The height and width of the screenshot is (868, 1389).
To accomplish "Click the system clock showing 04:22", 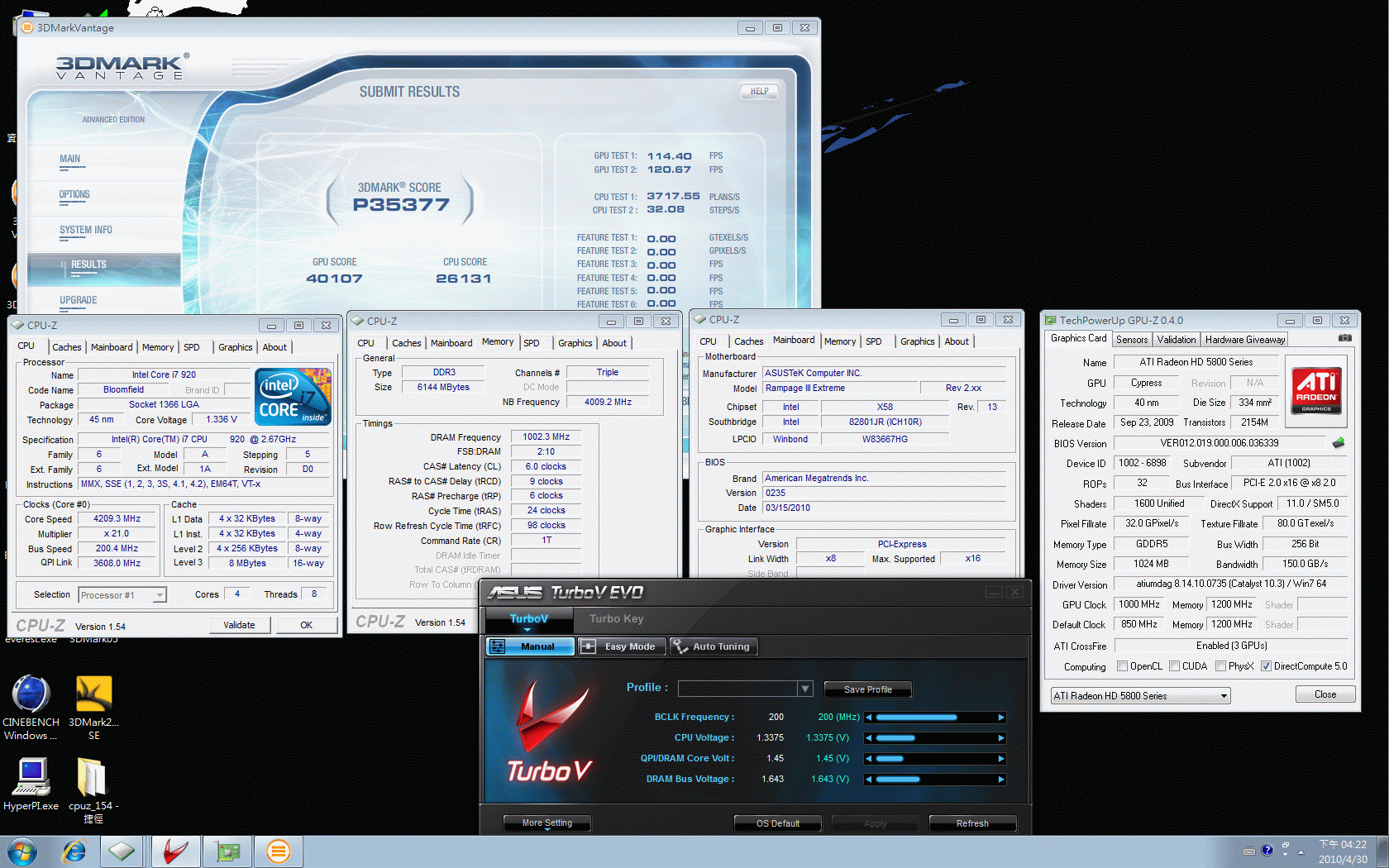I will [x=1343, y=845].
